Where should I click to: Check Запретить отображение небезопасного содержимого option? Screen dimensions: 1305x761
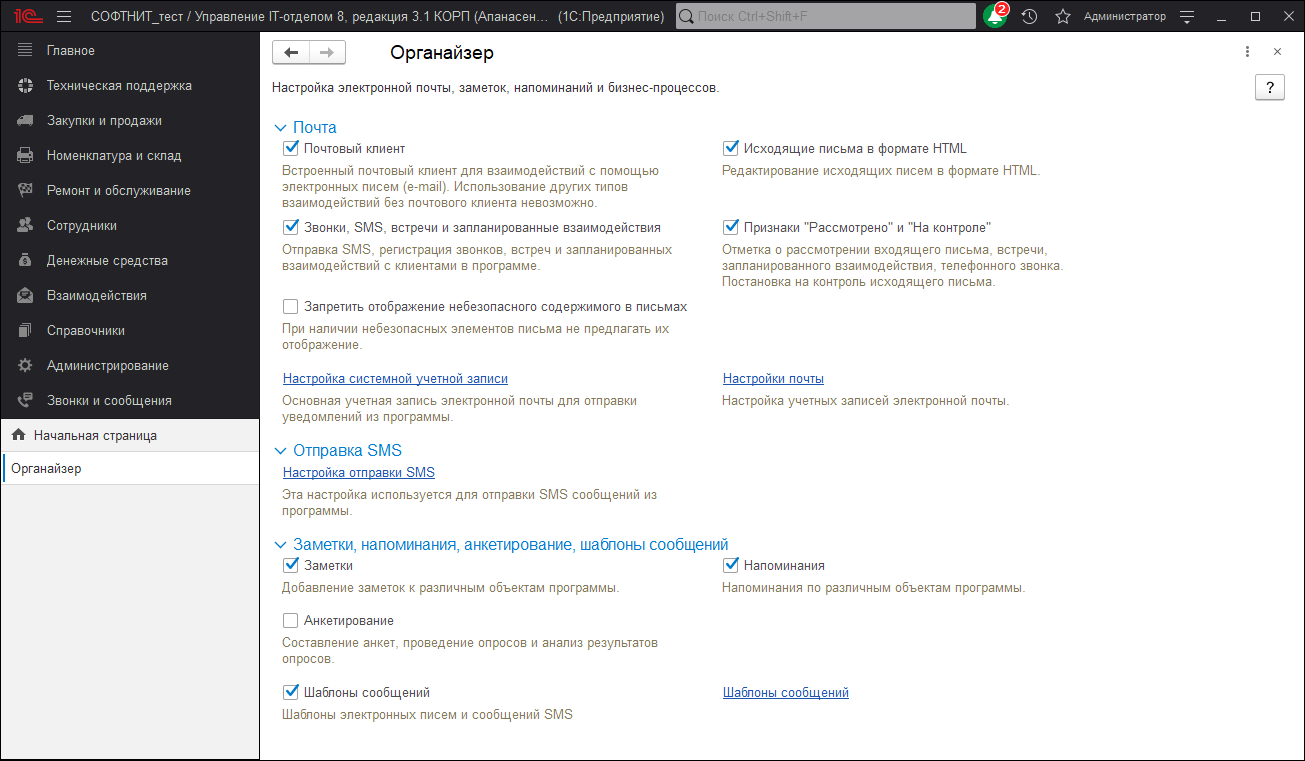[x=291, y=307]
